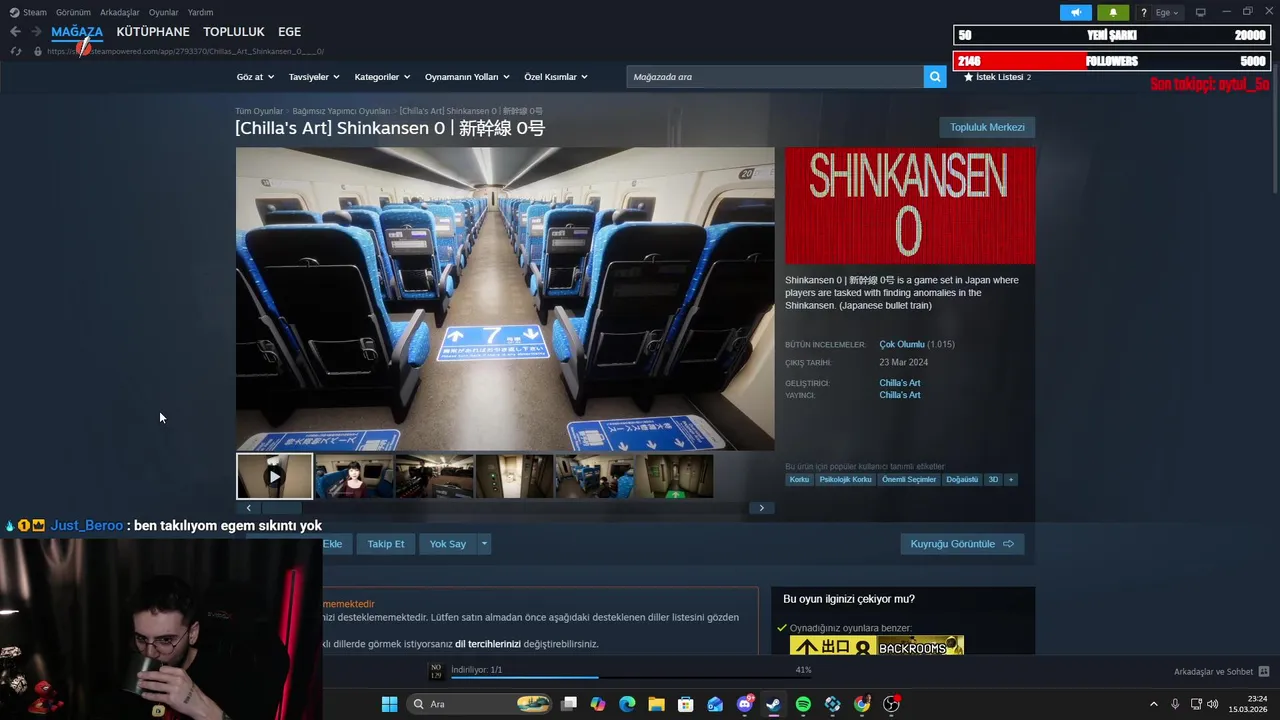The width and height of the screenshot is (1280, 720).
Task: Open the Çok Olumlu reviews link
Action: (902, 345)
